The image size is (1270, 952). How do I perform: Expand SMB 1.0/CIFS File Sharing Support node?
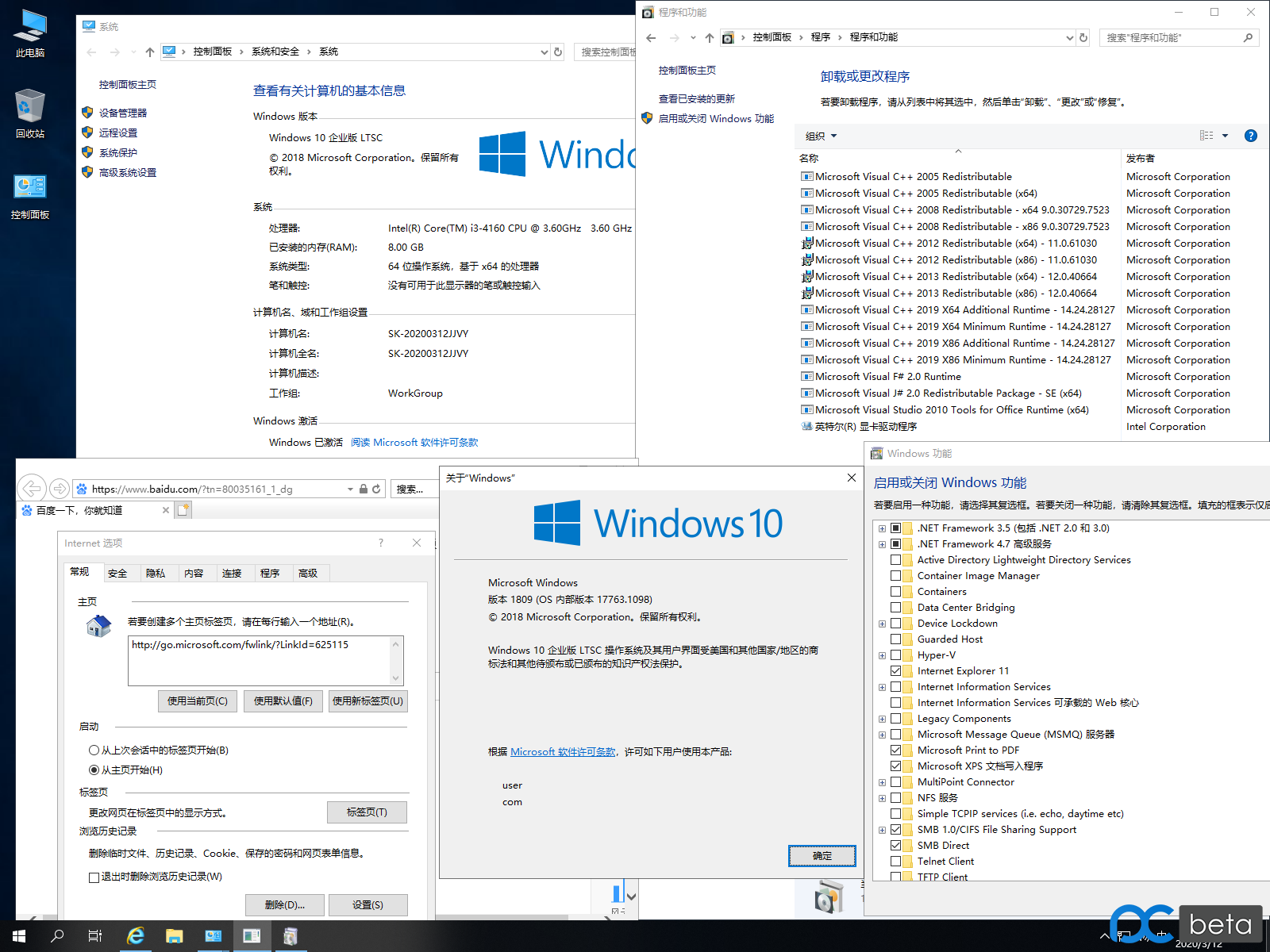tap(882, 830)
